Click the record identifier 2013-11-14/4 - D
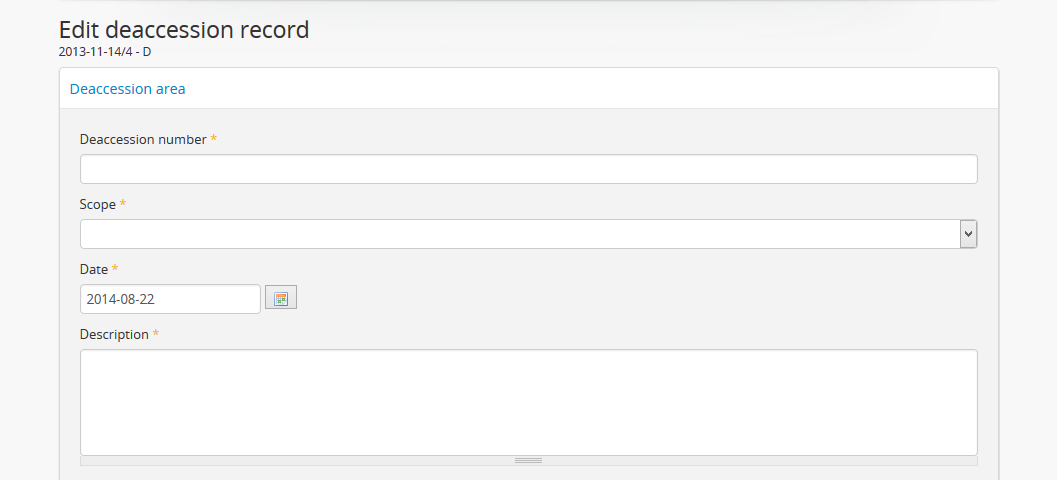This screenshot has width=1057, height=480. [105, 51]
